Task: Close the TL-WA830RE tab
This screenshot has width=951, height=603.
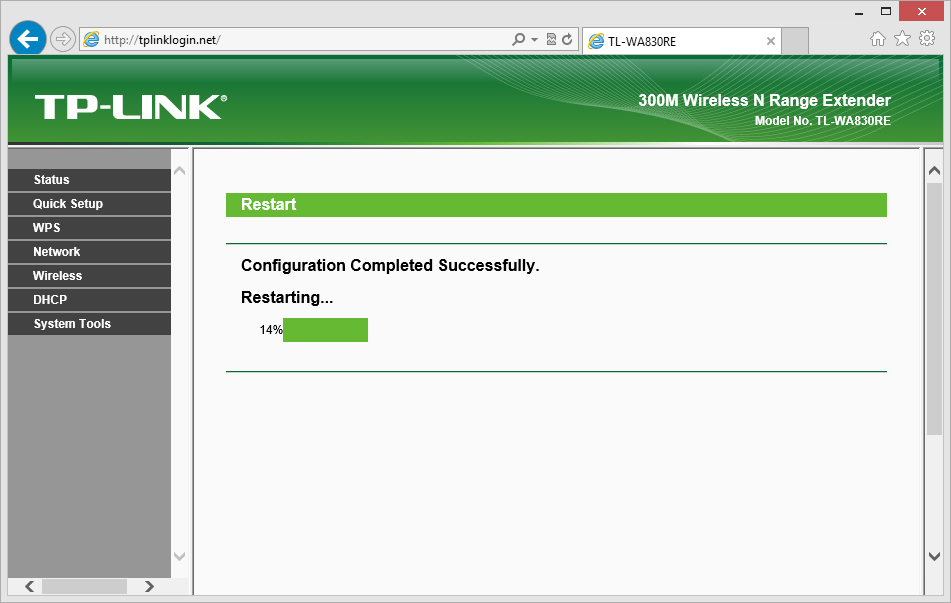Action: point(770,41)
